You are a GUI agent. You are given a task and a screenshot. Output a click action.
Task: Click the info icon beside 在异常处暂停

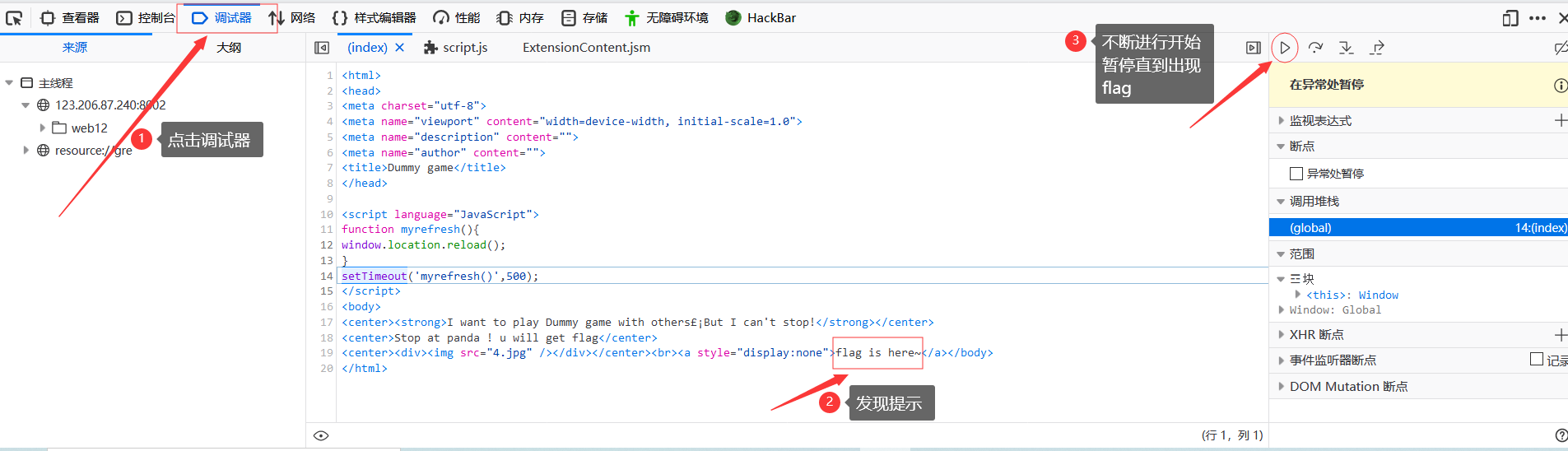pyautogui.click(x=1561, y=85)
